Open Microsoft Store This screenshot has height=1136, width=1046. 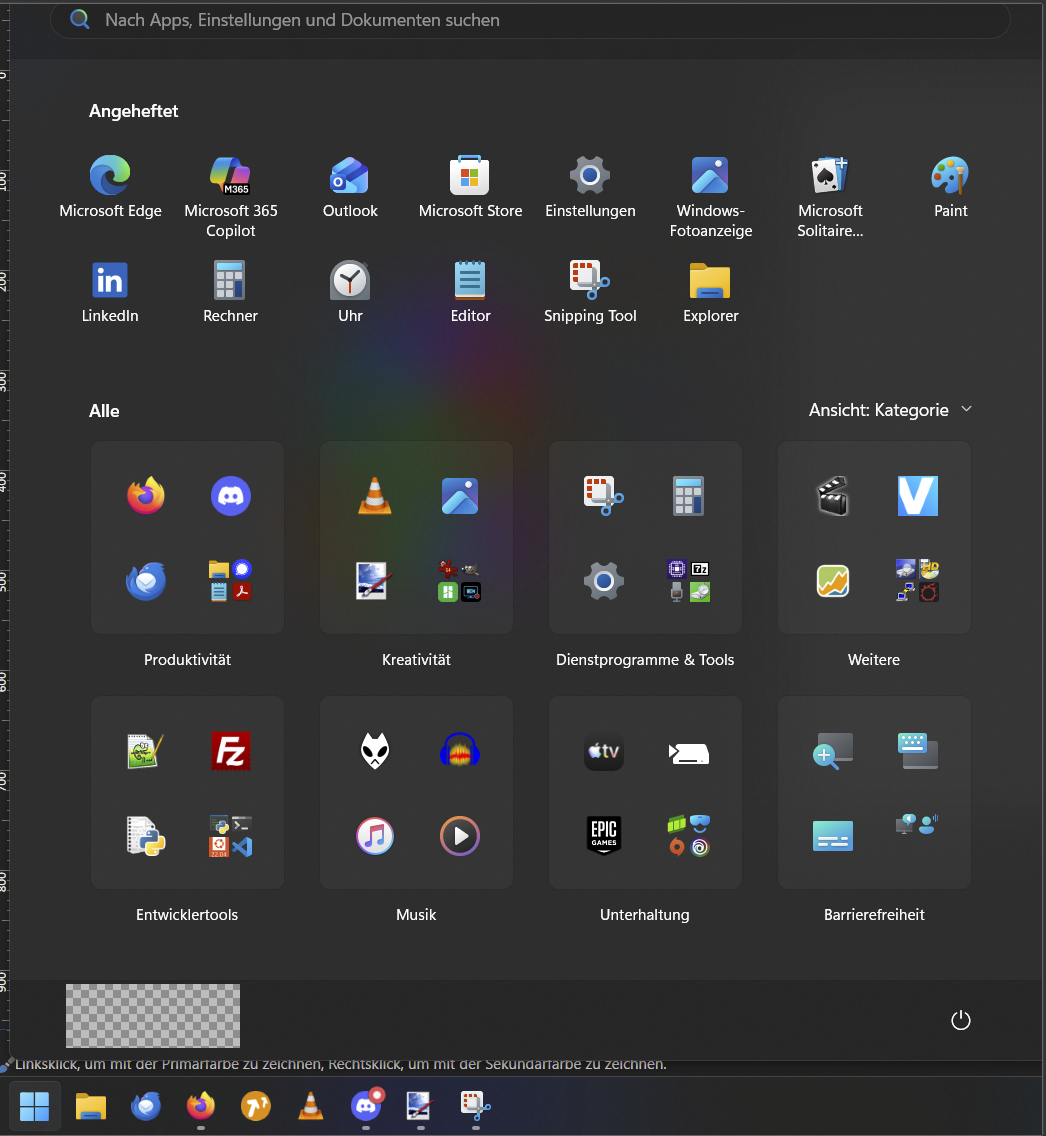point(470,186)
